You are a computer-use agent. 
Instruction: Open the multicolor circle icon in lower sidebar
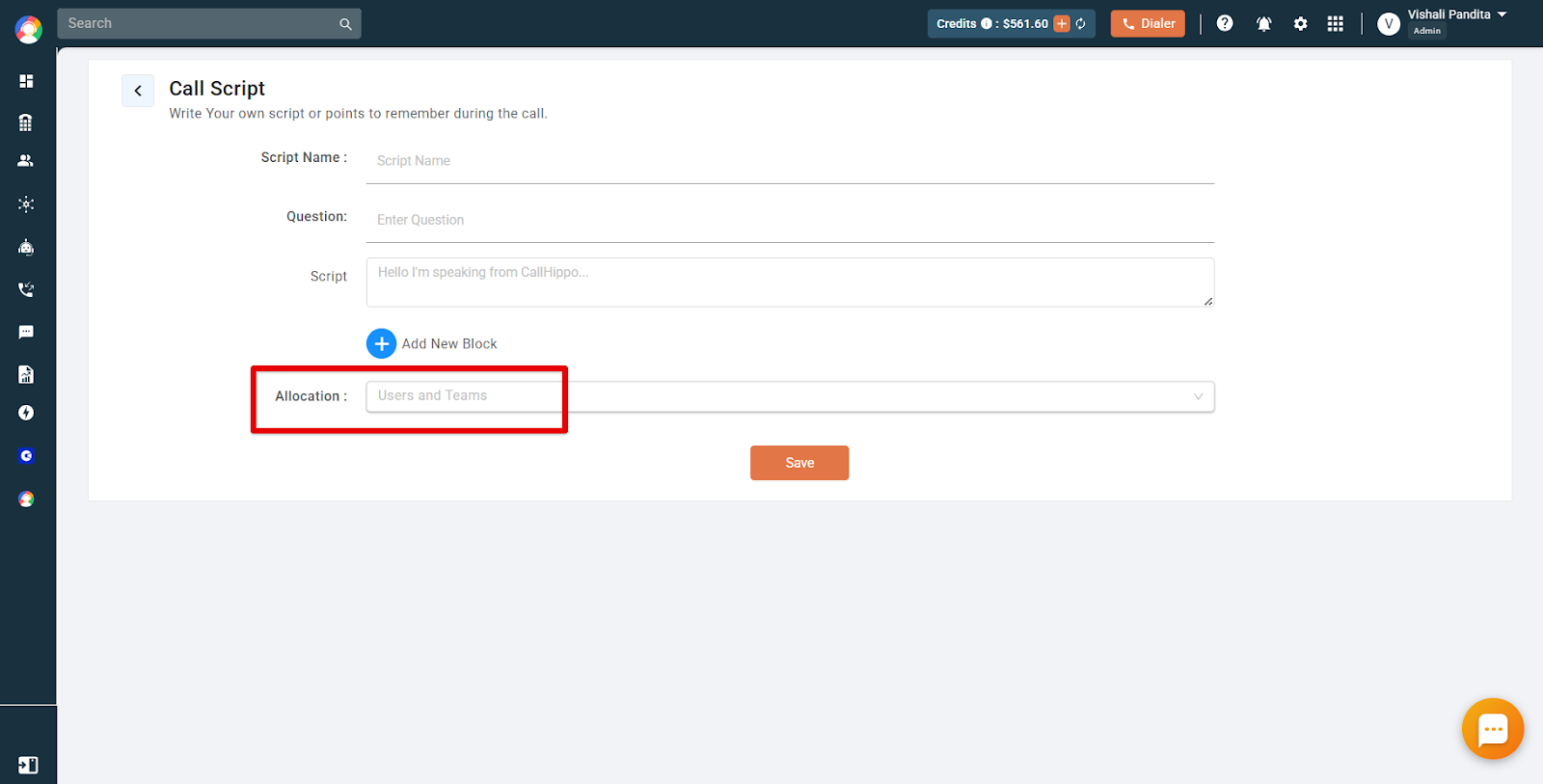tap(26, 499)
